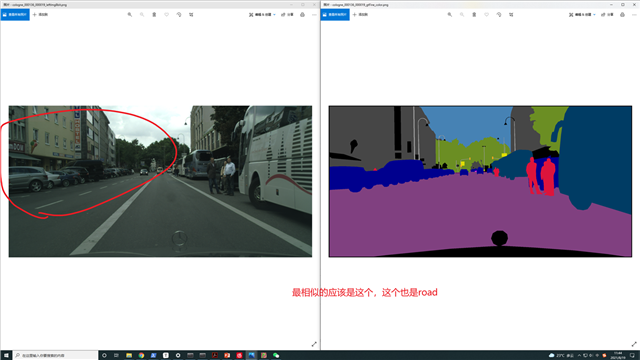Screen dimensions: 640x360
Task: Click See all photos button in right window
Action: tap(335, 15)
